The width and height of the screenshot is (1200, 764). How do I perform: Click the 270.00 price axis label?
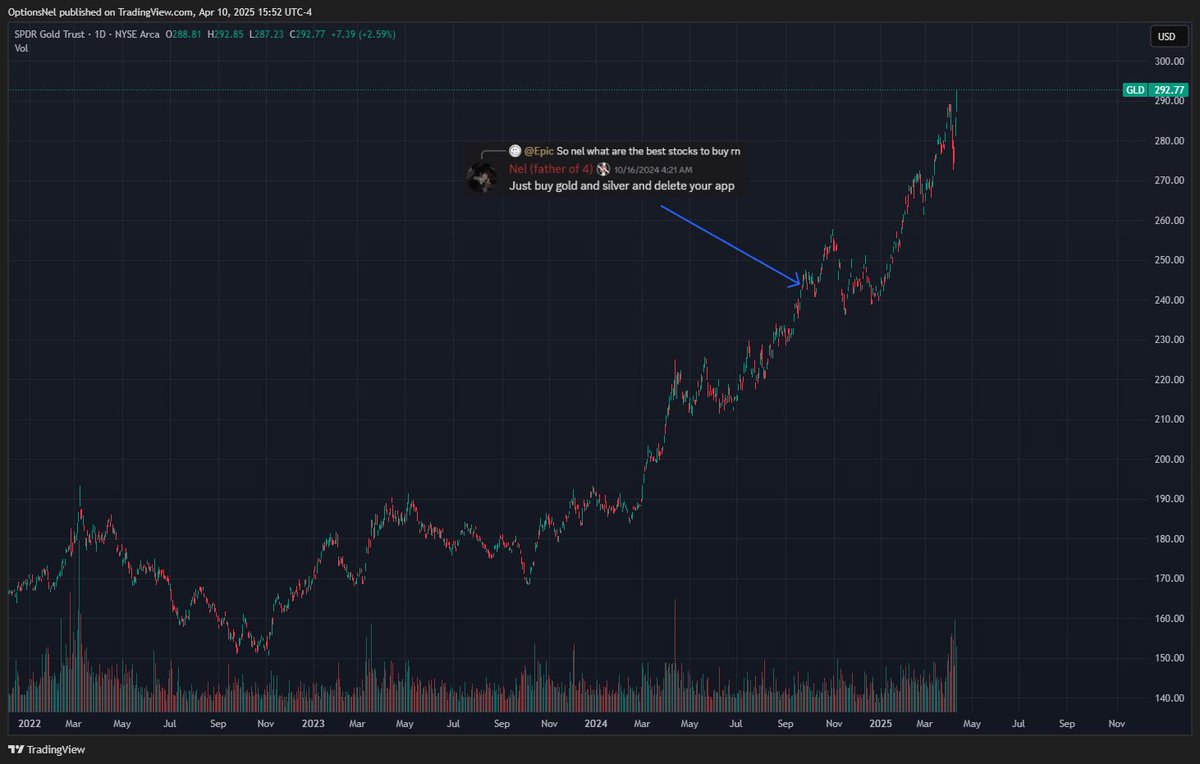tap(1169, 180)
